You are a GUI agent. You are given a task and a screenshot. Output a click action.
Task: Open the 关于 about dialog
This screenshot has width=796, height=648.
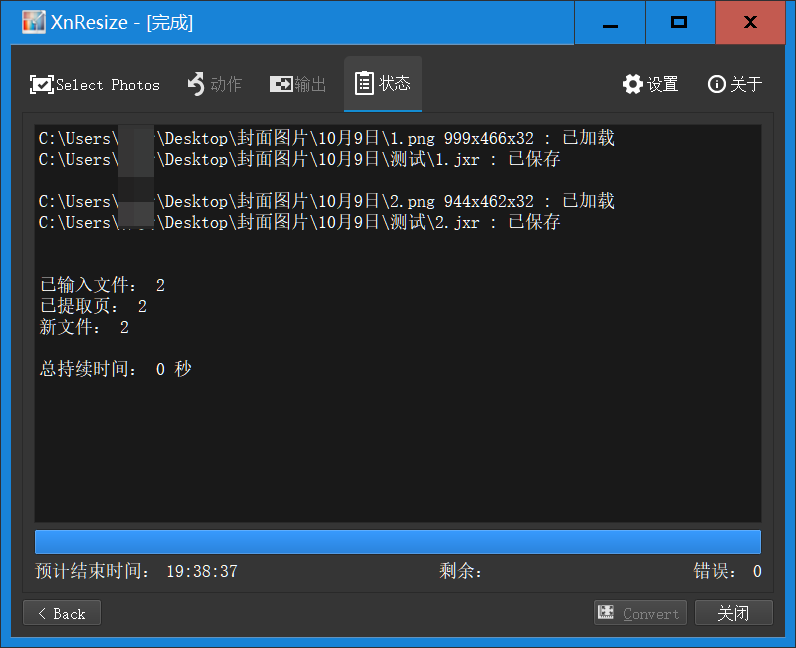(x=735, y=84)
